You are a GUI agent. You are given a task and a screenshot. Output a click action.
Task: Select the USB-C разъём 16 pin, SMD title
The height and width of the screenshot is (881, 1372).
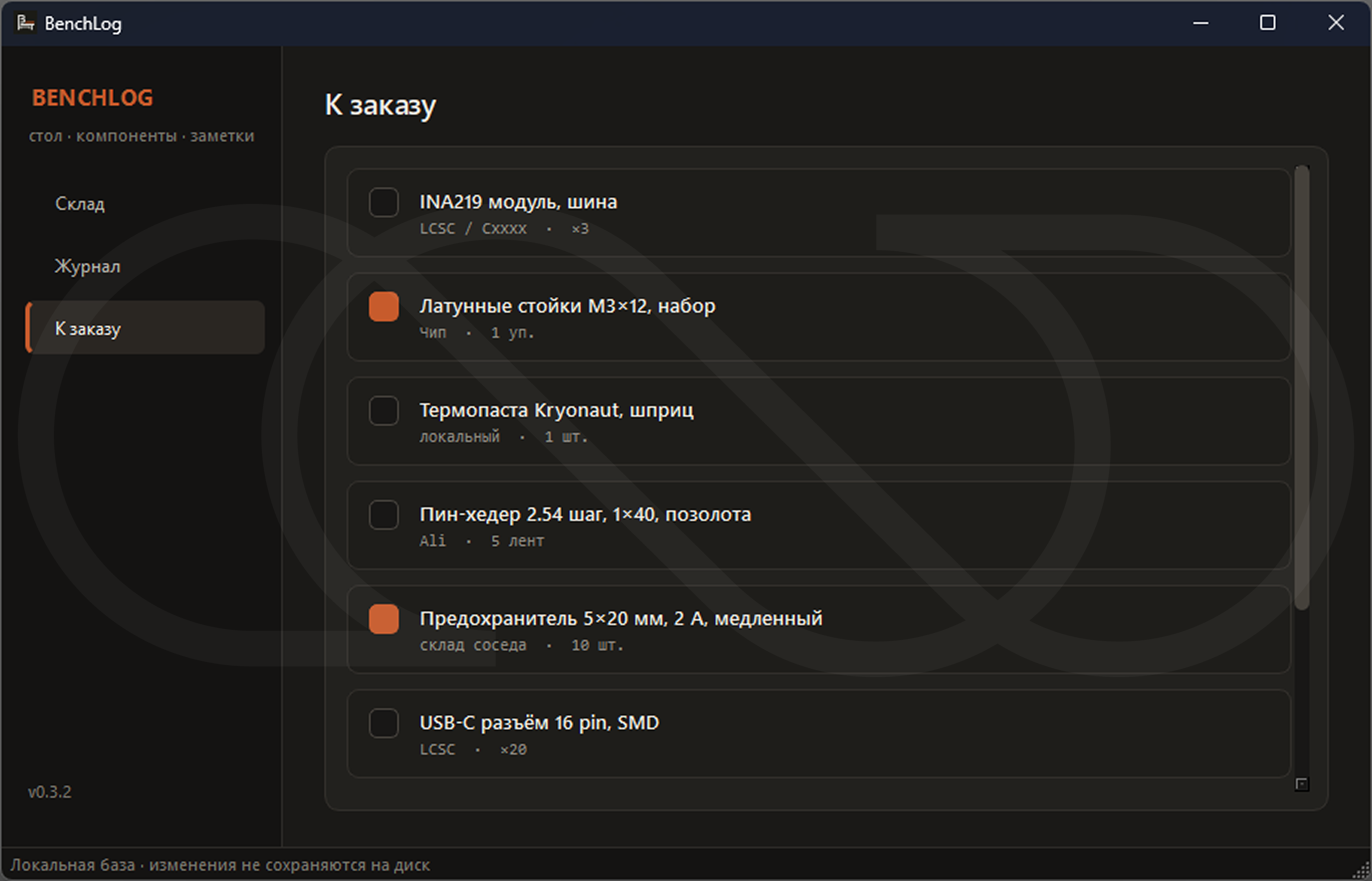pyautogui.click(x=539, y=723)
